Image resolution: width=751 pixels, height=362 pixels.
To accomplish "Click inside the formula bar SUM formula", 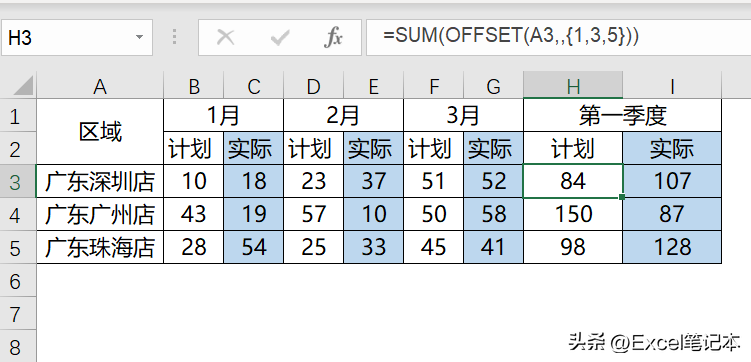I will [x=511, y=36].
